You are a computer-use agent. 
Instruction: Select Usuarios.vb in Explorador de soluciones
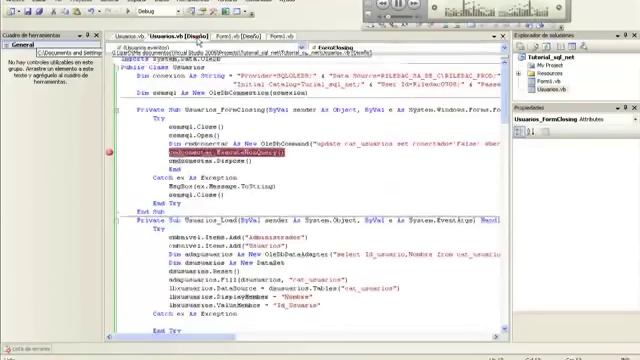click(x=551, y=89)
